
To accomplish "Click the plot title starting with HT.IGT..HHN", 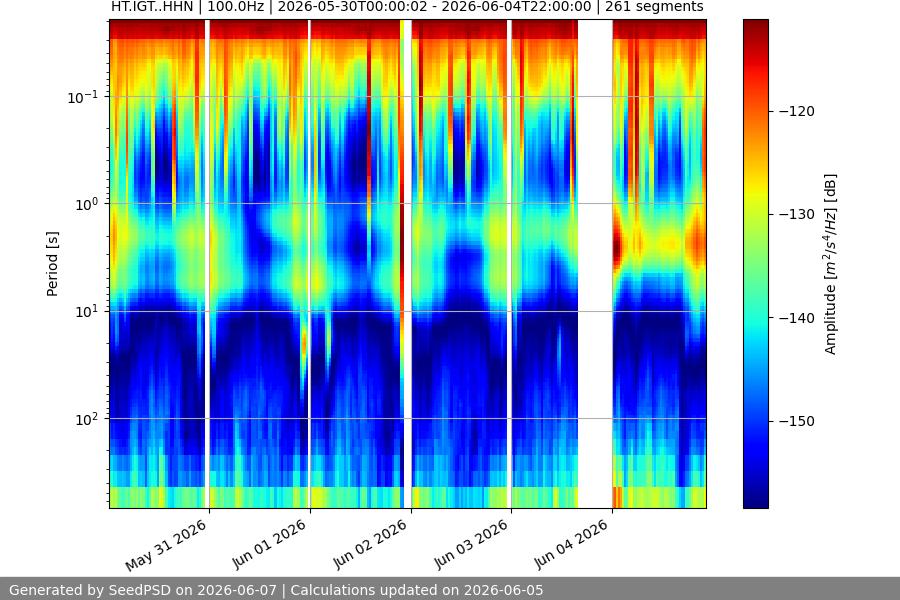I will pyautogui.click(x=407, y=7).
